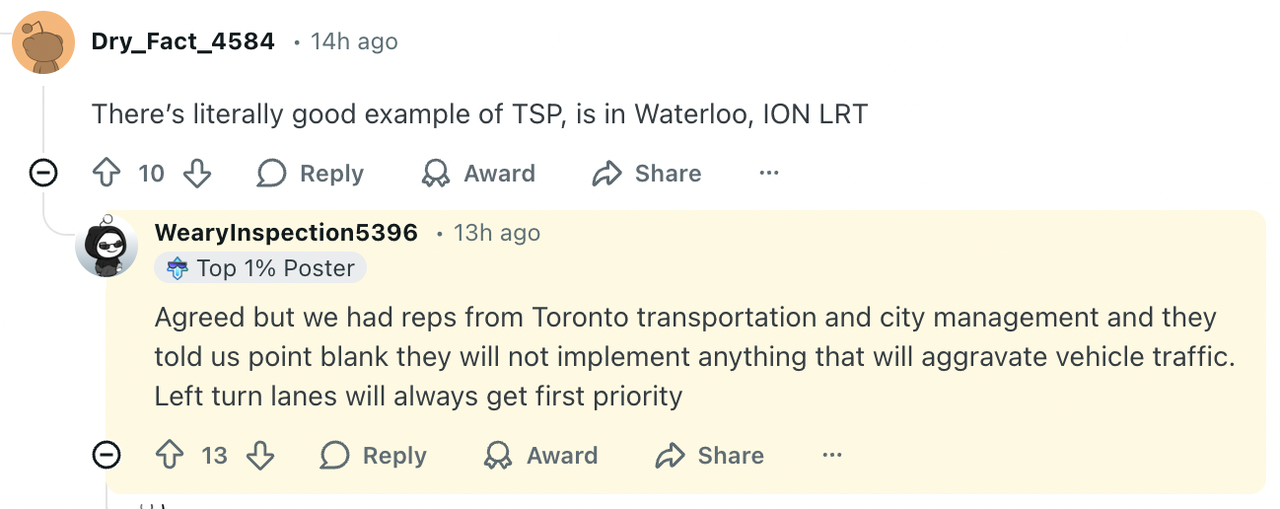Click the 13h ago timestamp
This screenshot has height=509, width=1280.
(496, 233)
